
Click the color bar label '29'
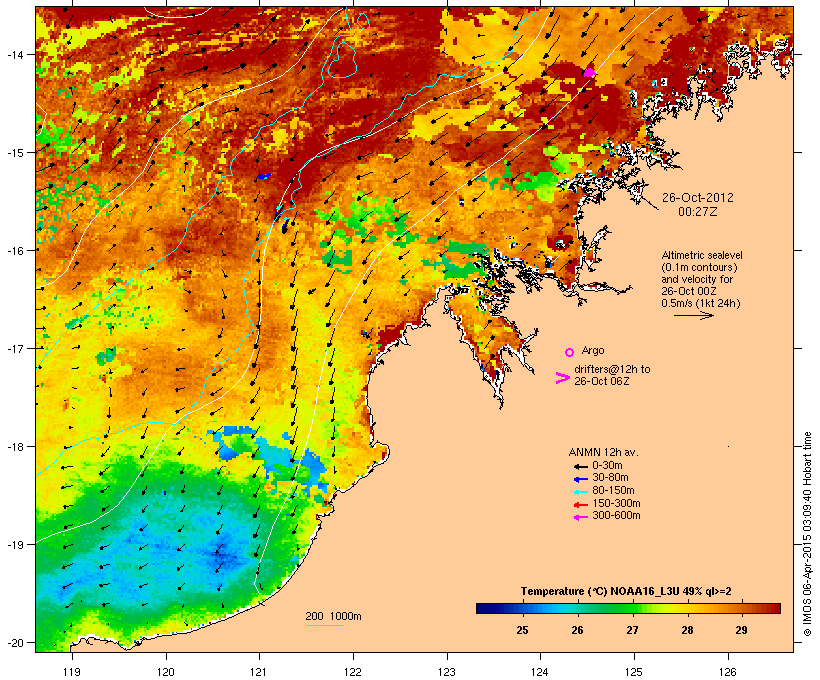[742, 630]
